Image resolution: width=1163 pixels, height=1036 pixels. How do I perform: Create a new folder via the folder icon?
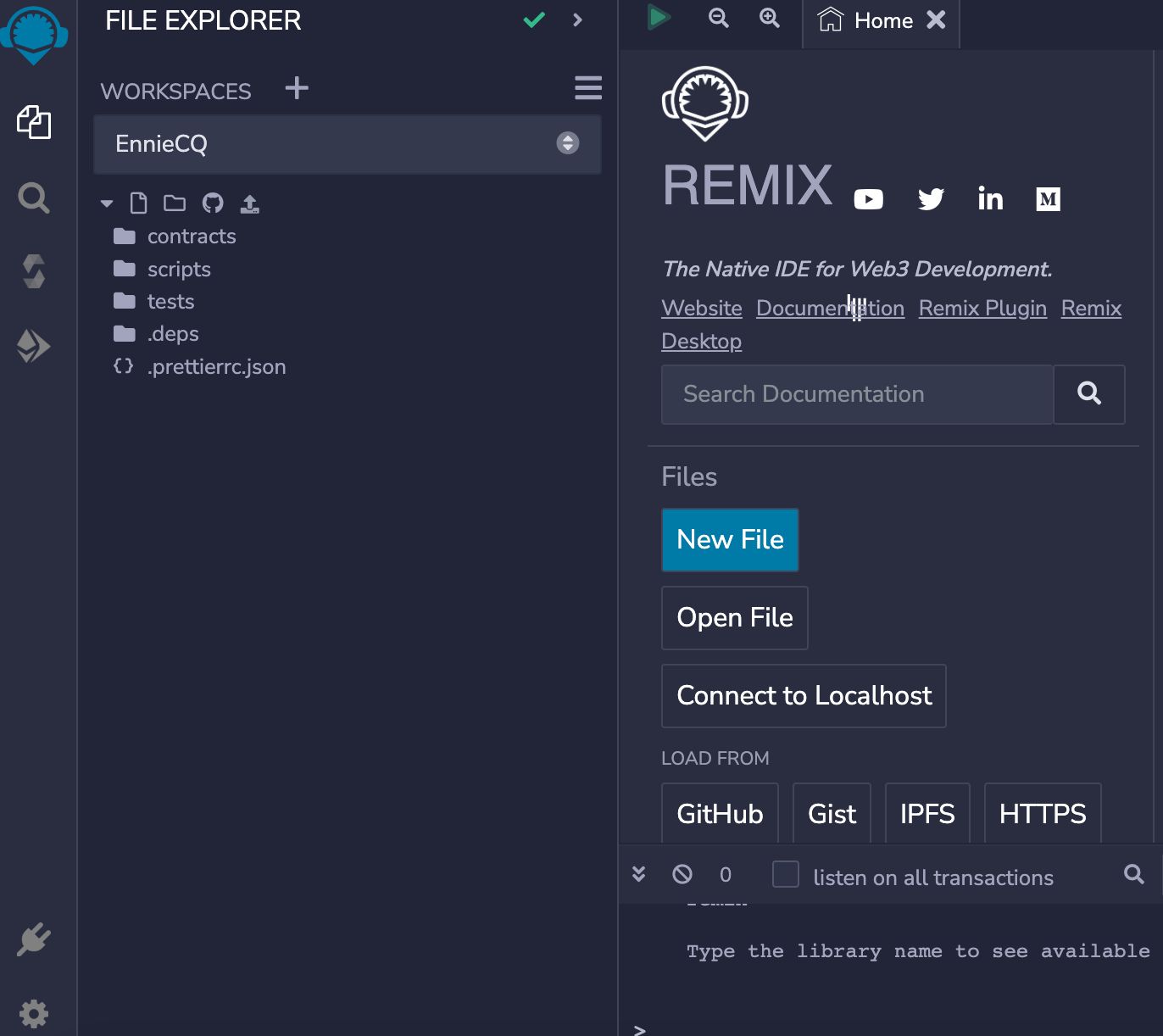pyautogui.click(x=175, y=203)
